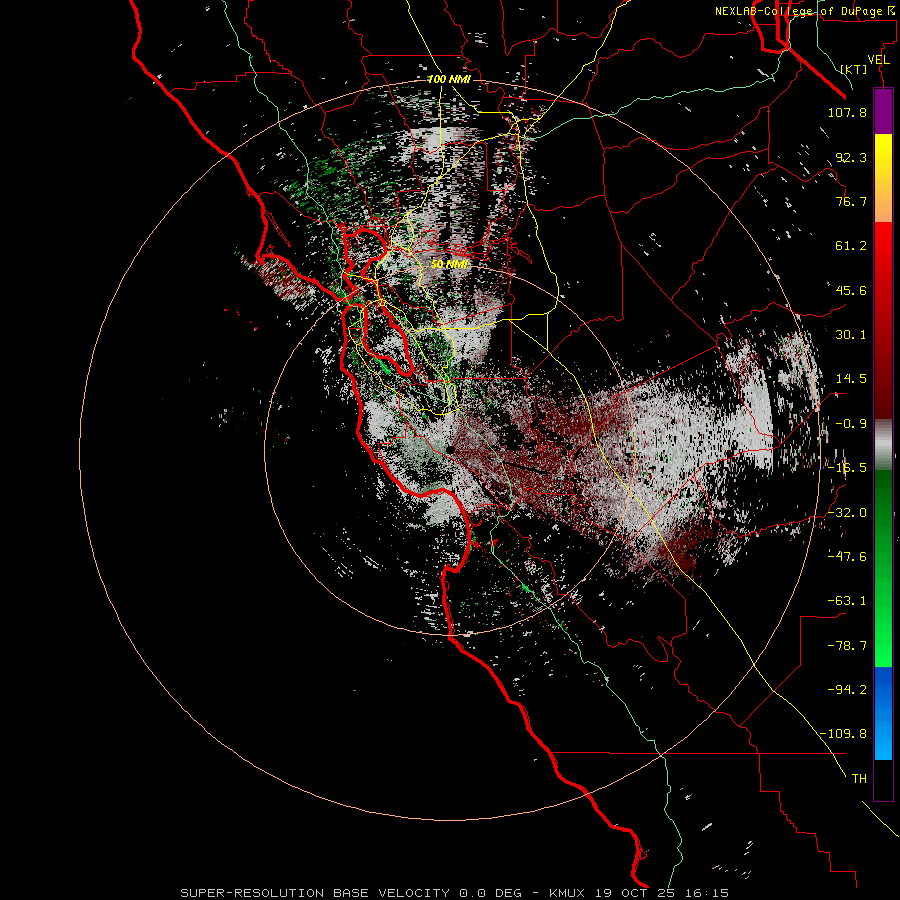Pick the yellow segment of velocity color bar
Screen dimensions: 900x900
[883, 178]
